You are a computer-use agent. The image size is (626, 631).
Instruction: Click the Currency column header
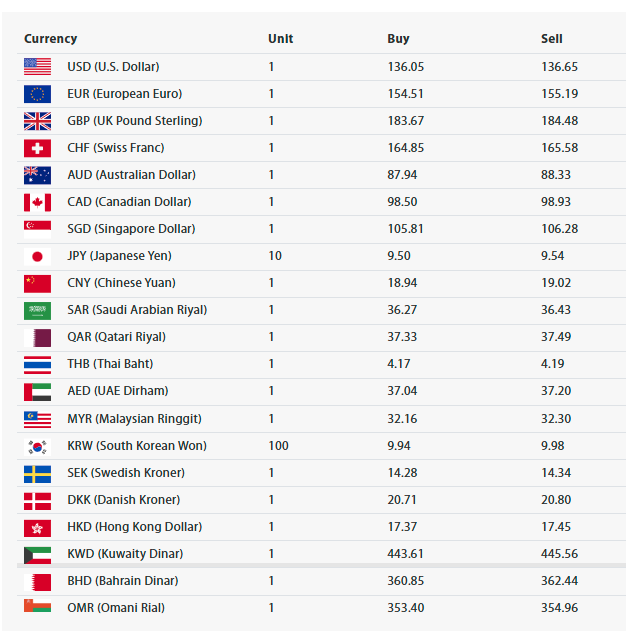(51, 39)
